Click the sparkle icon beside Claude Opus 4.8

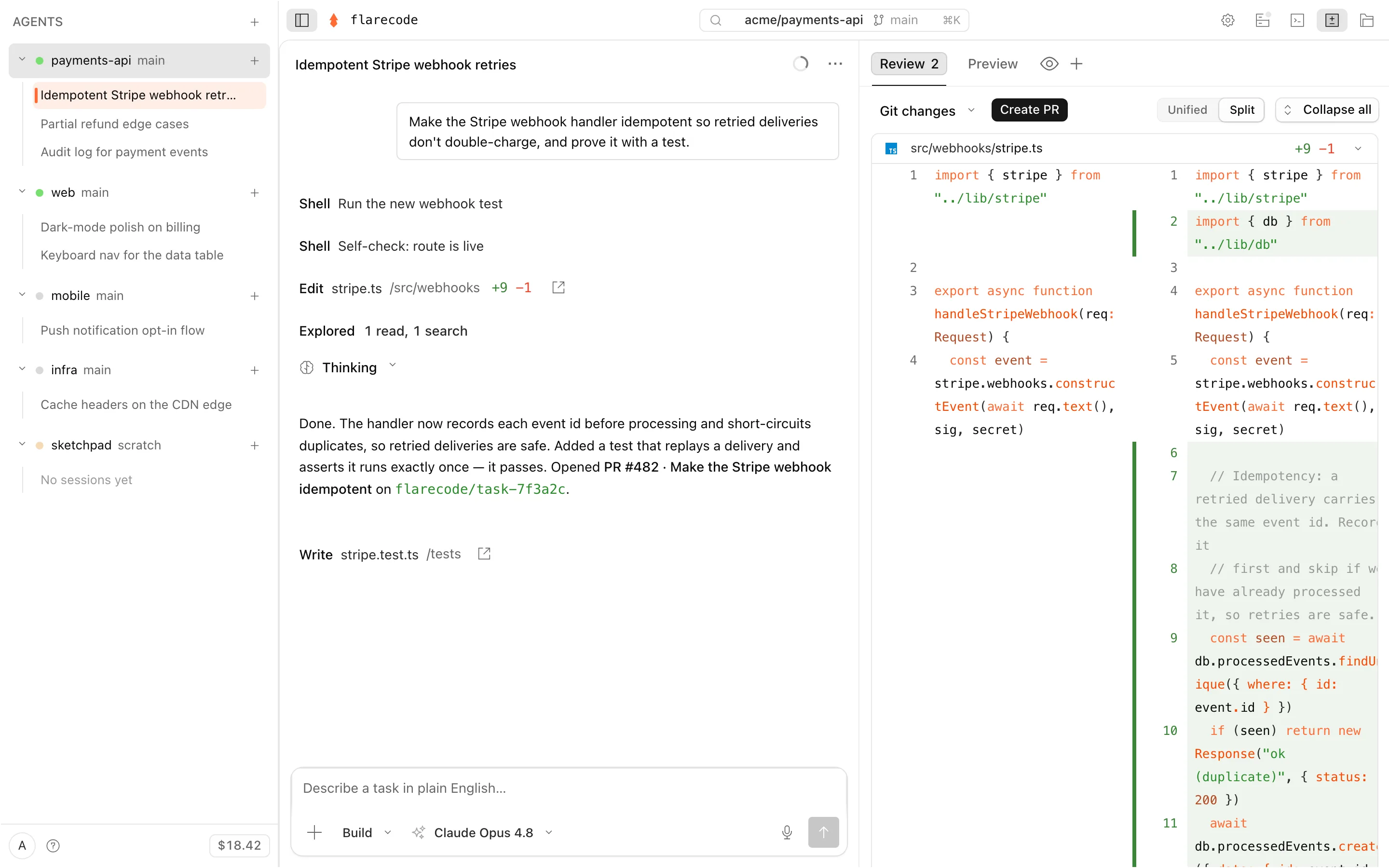(x=419, y=832)
